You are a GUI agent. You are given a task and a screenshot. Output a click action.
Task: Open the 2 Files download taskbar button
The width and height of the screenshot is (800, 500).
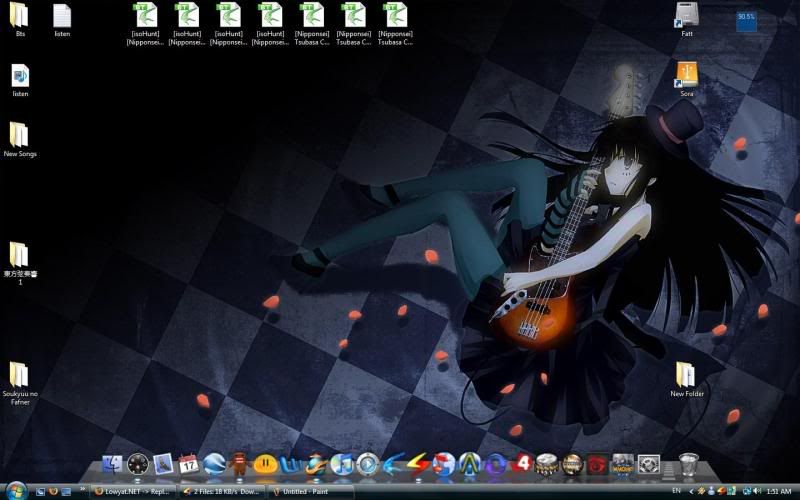click(x=222, y=491)
